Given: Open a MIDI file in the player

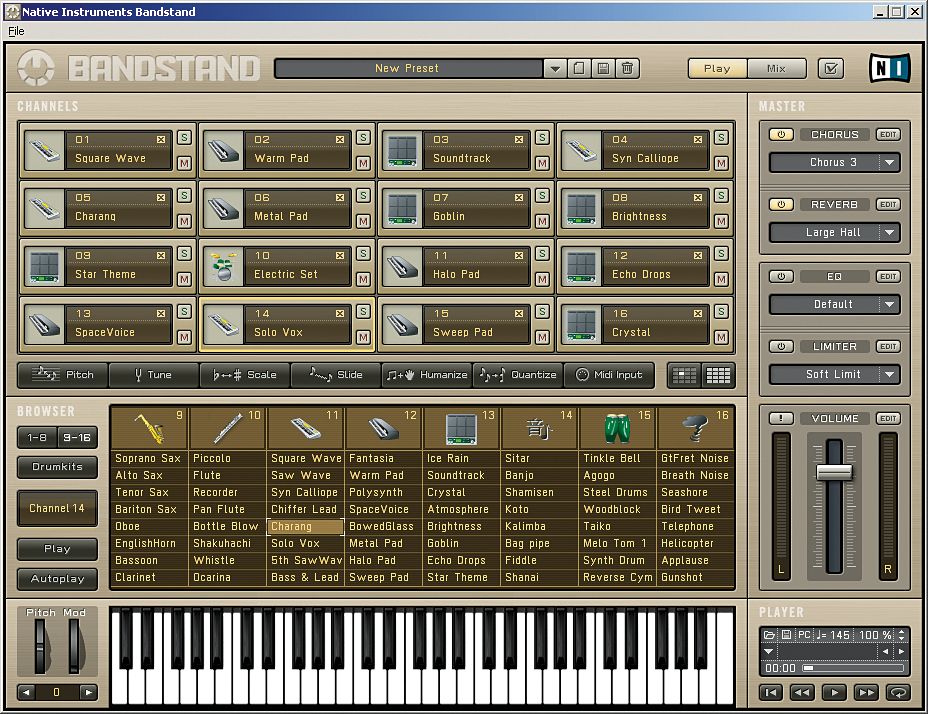Looking at the screenshot, I should 769,635.
